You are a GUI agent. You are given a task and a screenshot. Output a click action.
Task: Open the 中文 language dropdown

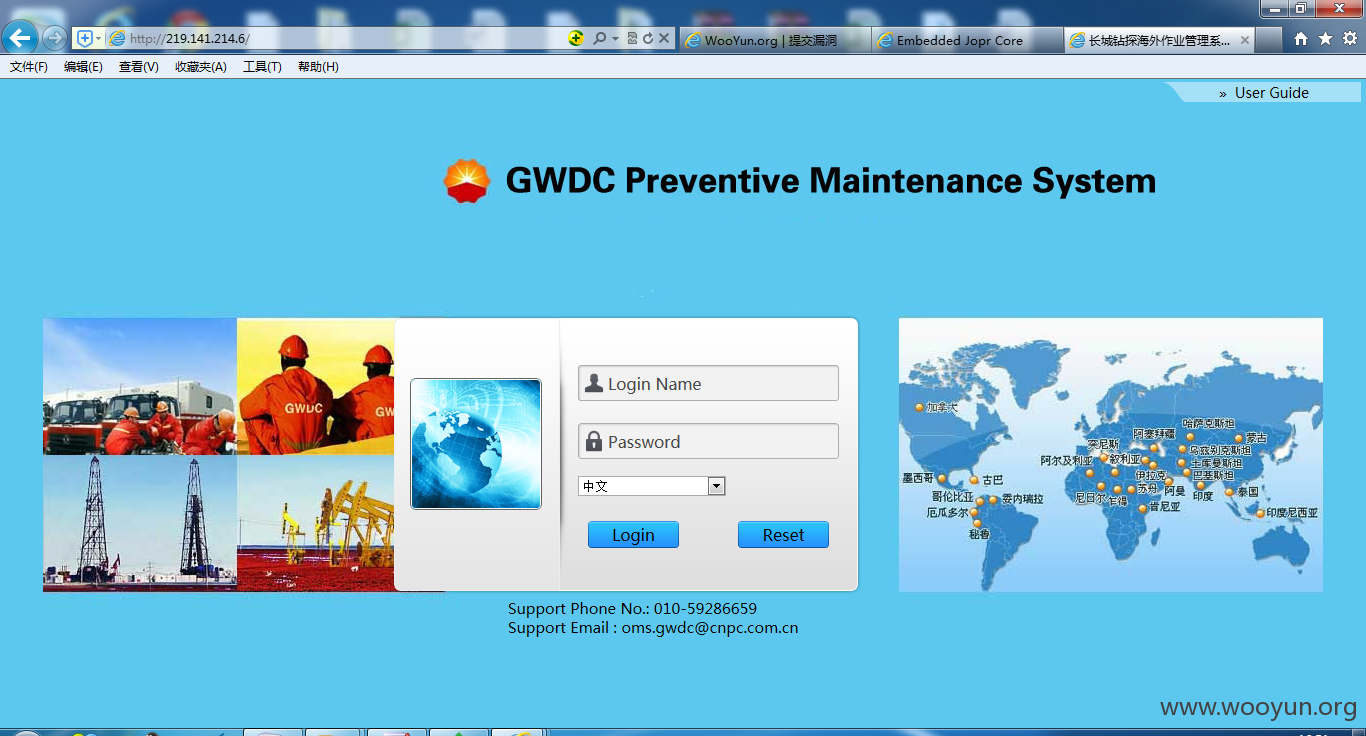651,486
